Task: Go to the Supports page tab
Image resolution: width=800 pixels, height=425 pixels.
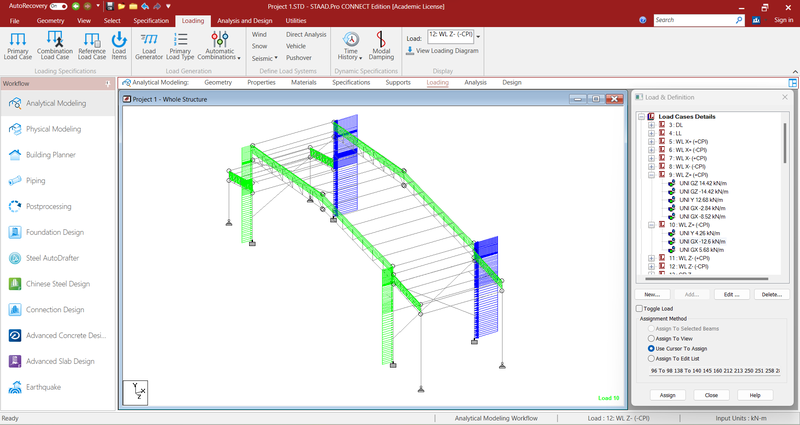Action: click(398, 83)
